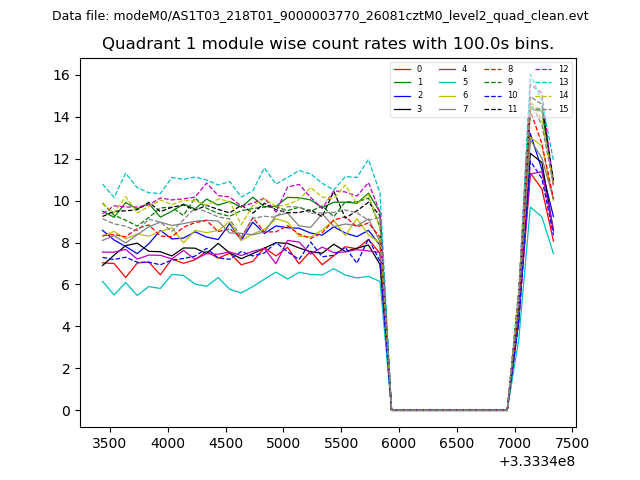Click the x-axis offset label +3.3334e8
The image size is (640, 480).
(536, 461)
